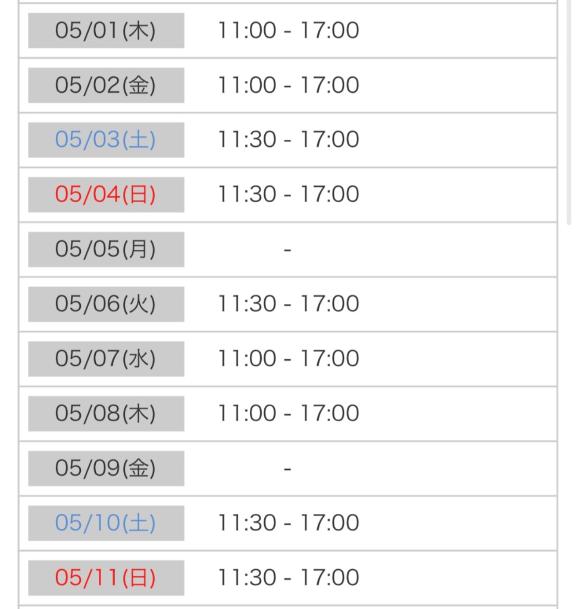Click the 11:00 - 17:00 hours for 05/08

pos(289,413)
